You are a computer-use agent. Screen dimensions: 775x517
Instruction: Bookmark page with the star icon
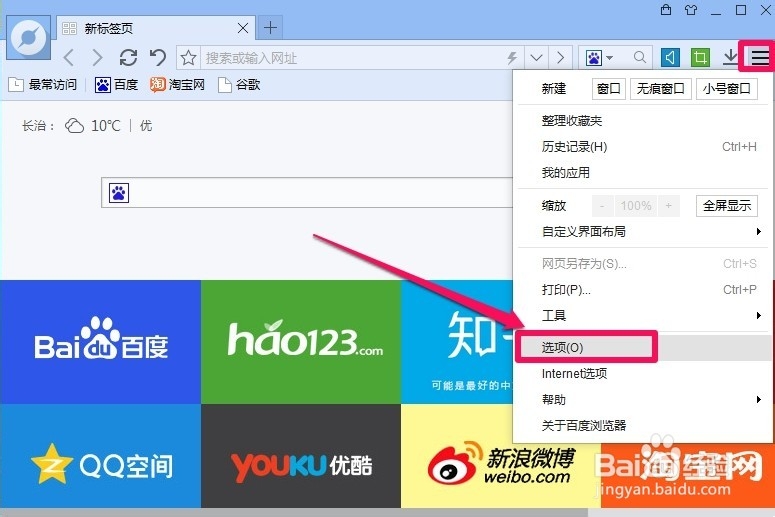(188, 58)
